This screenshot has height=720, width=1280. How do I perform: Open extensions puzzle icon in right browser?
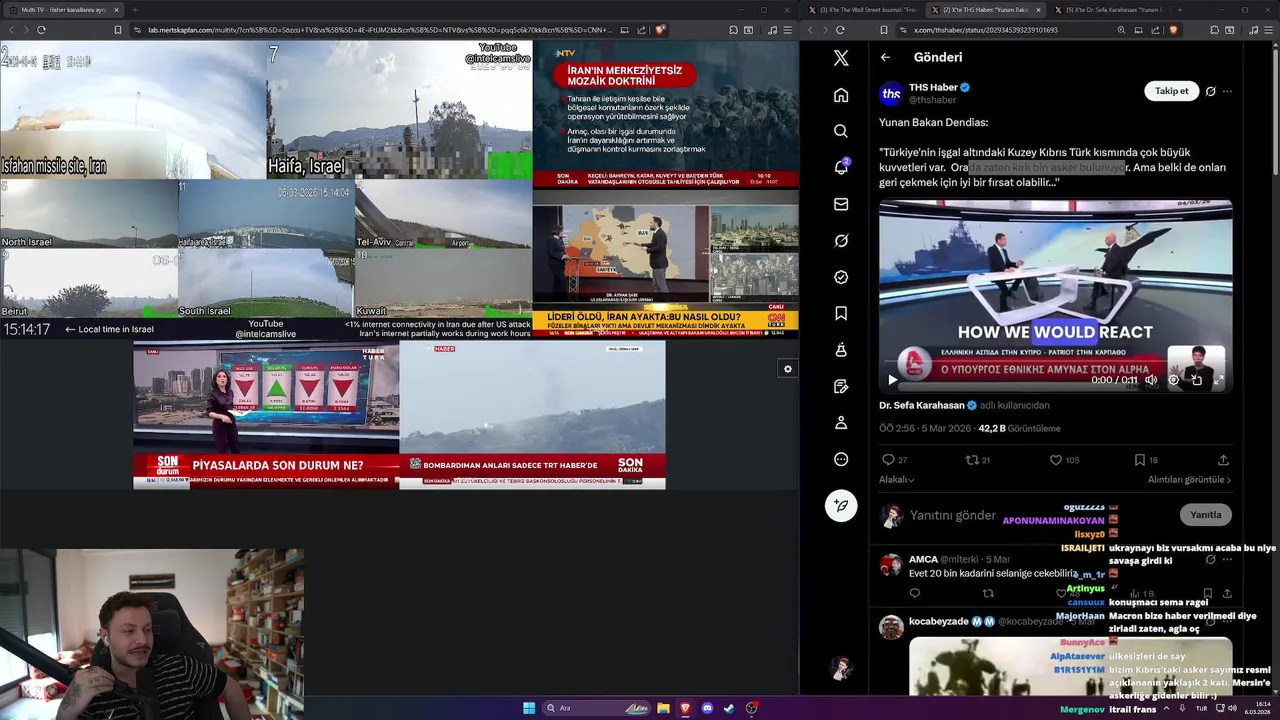click(x=1215, y=30)
